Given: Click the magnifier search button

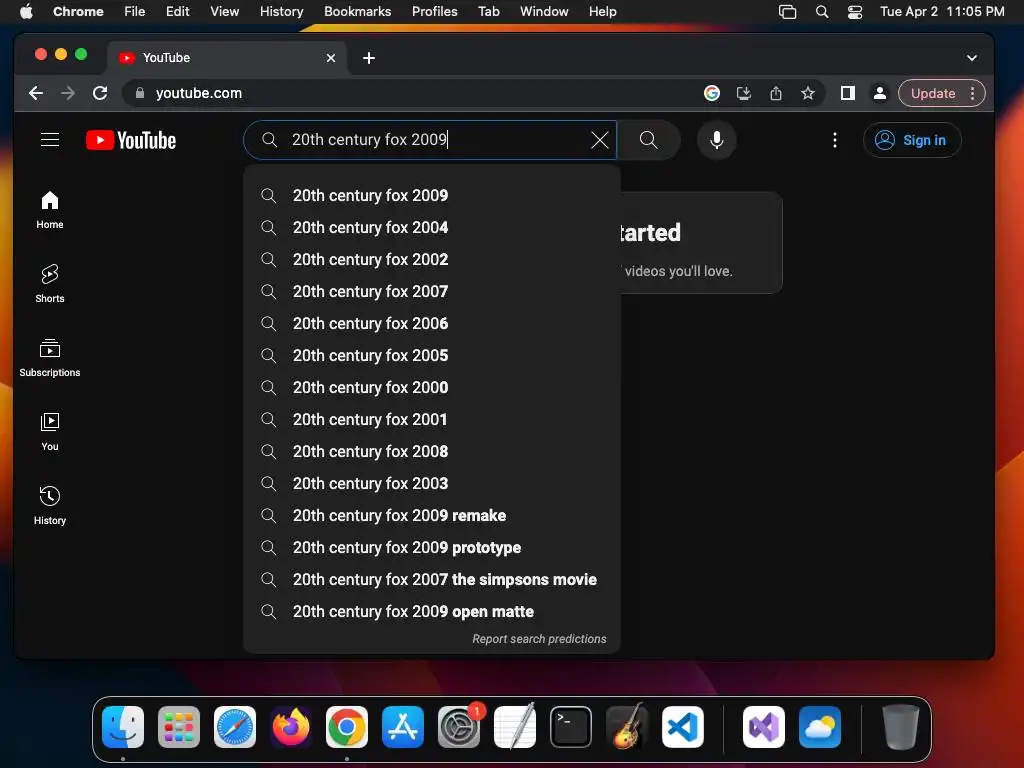Looking at the screenshot, I should click(x=648, y=140).
